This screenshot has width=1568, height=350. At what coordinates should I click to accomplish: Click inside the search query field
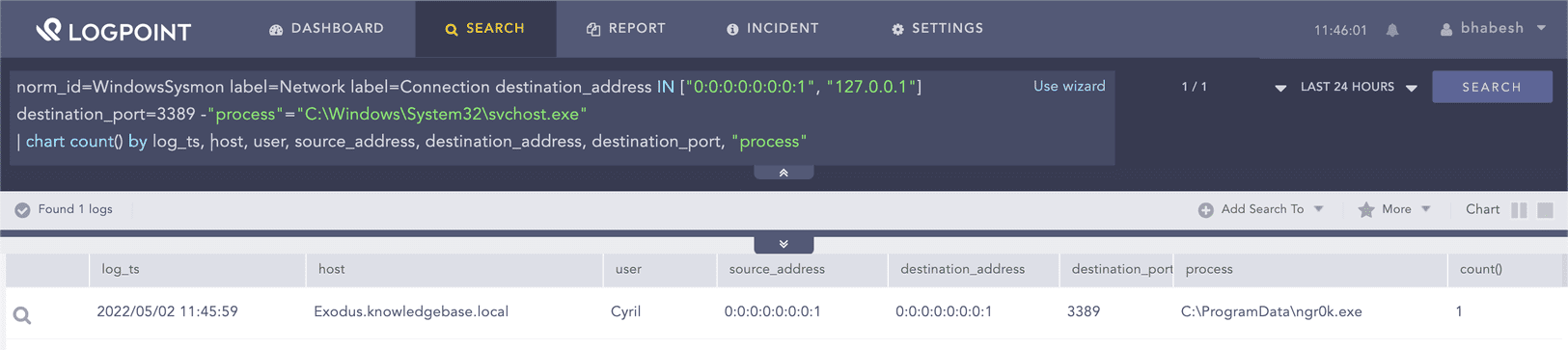(x=521, y=114)
